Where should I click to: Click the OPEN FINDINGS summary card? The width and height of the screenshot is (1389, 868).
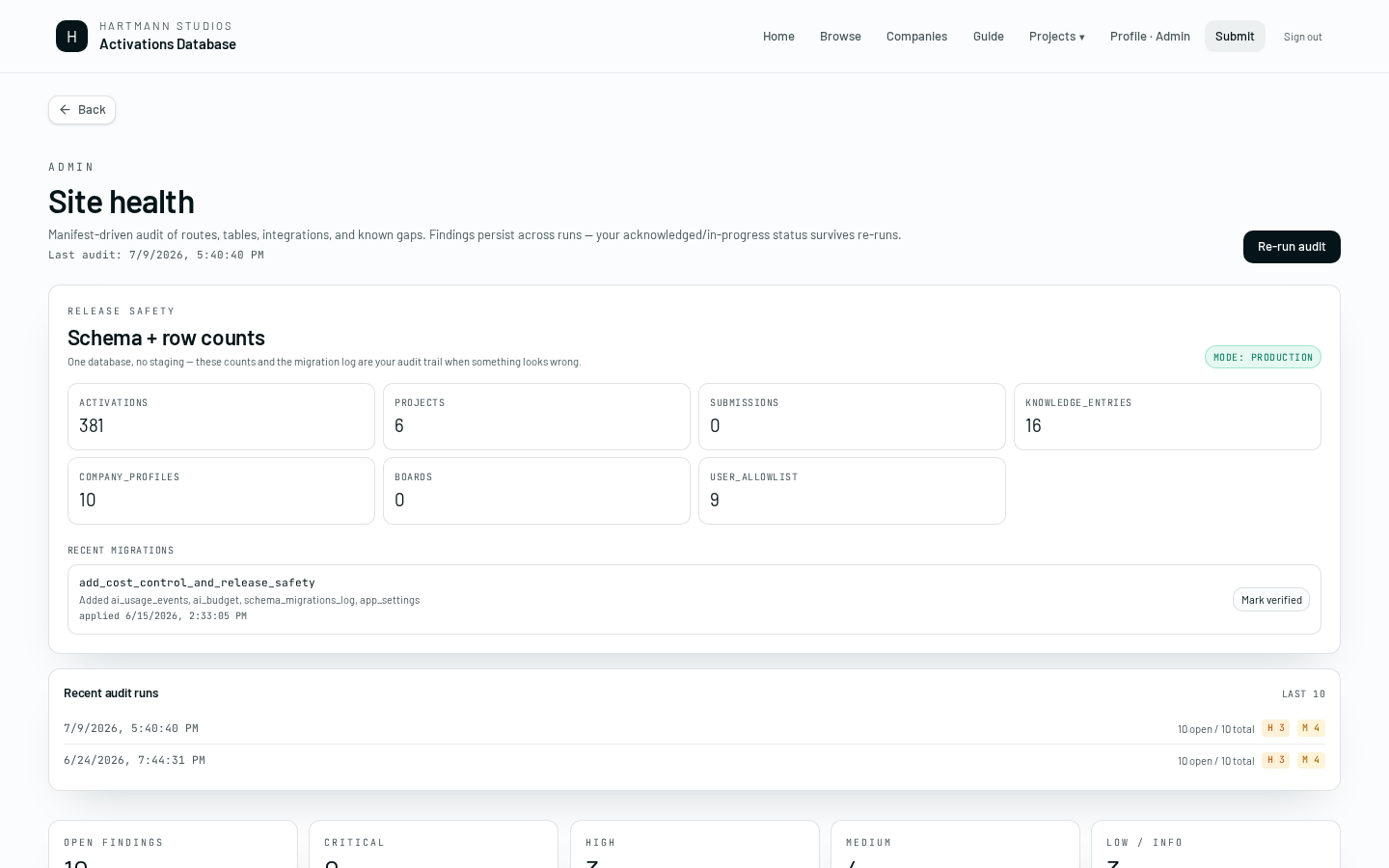pyautogui.click(x=173, y=844)
